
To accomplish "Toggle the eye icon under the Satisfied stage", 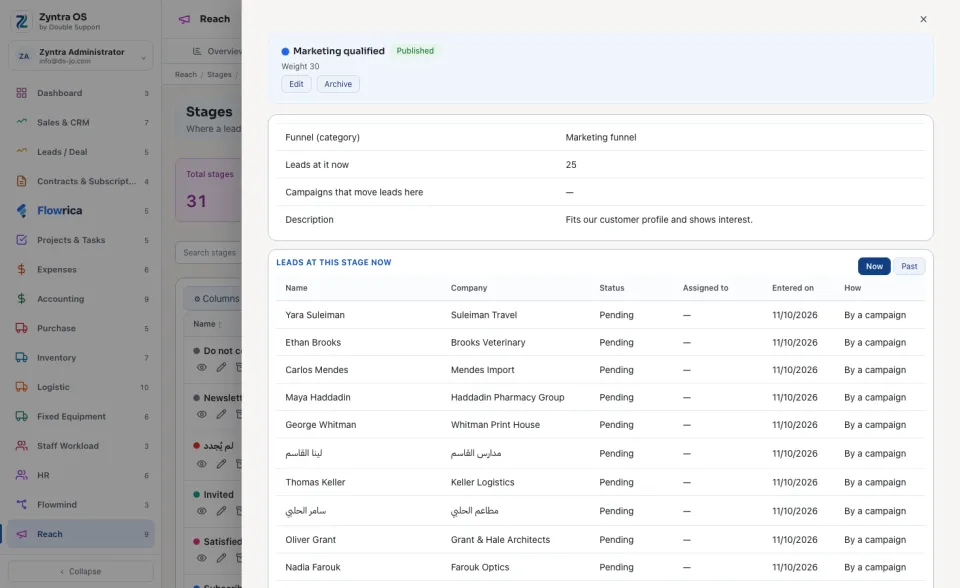I will pyautogui.click(x=201, y=558).
